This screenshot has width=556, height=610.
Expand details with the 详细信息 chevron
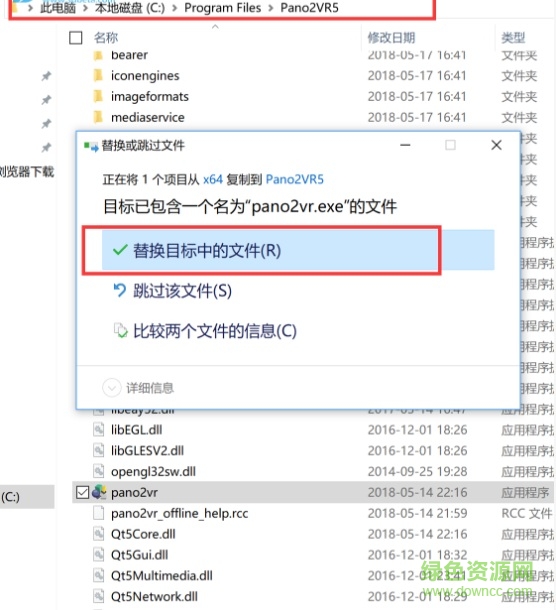coord(112,388)
